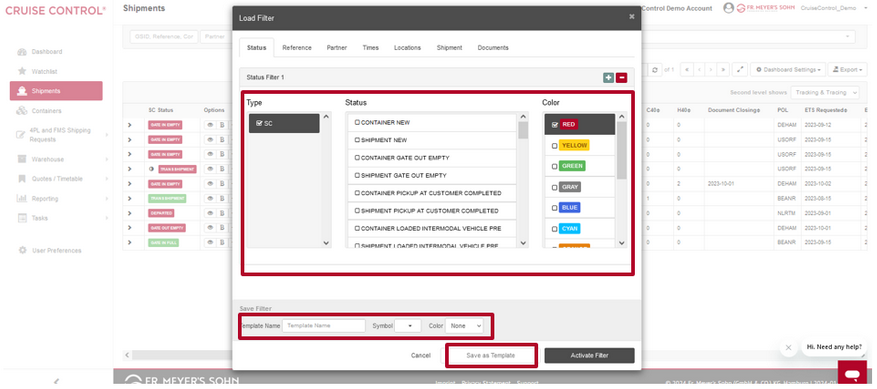The image size is (877, 389).
Task: Switch to the Locations tab
Action: (x=407, y=48)
